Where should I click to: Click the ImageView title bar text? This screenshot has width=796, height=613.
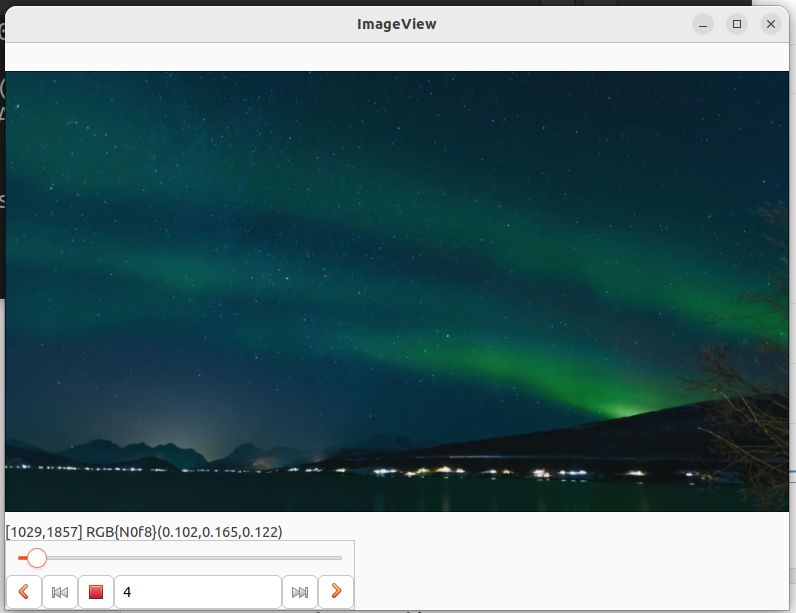coord(396,24)
